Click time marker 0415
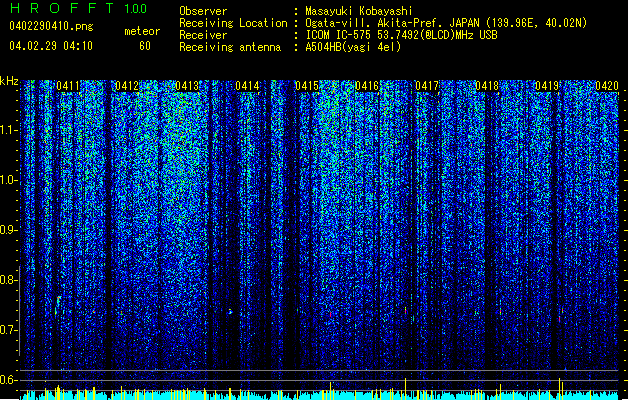The image size is (629, 400). [307, 86]
